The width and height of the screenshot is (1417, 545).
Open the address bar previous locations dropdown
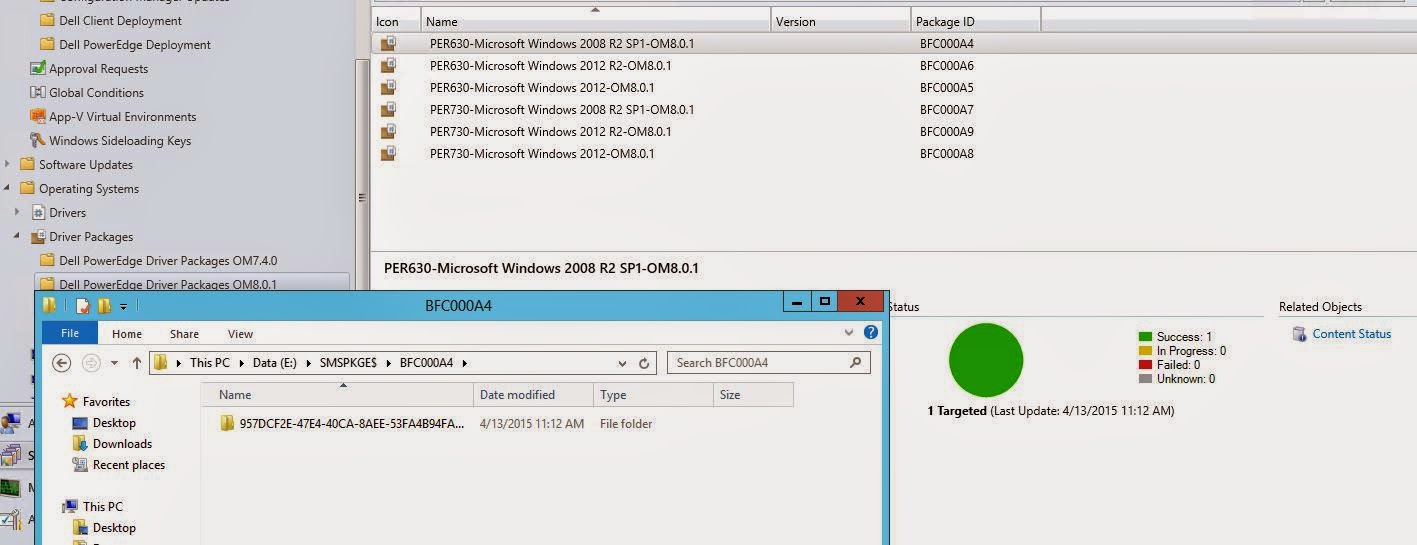coord(623,363)
